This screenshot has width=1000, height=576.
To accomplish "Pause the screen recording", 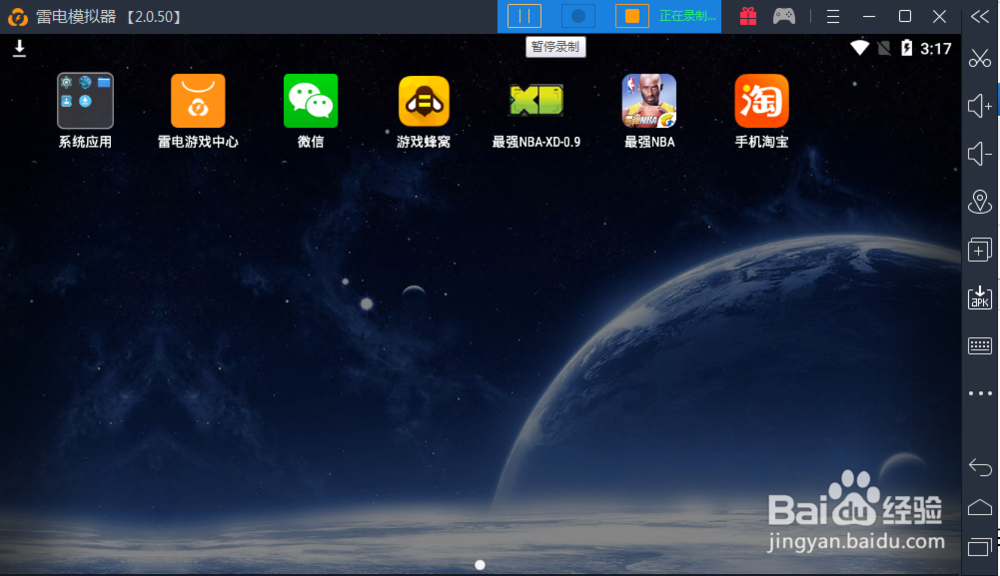I will pos(524,16).
